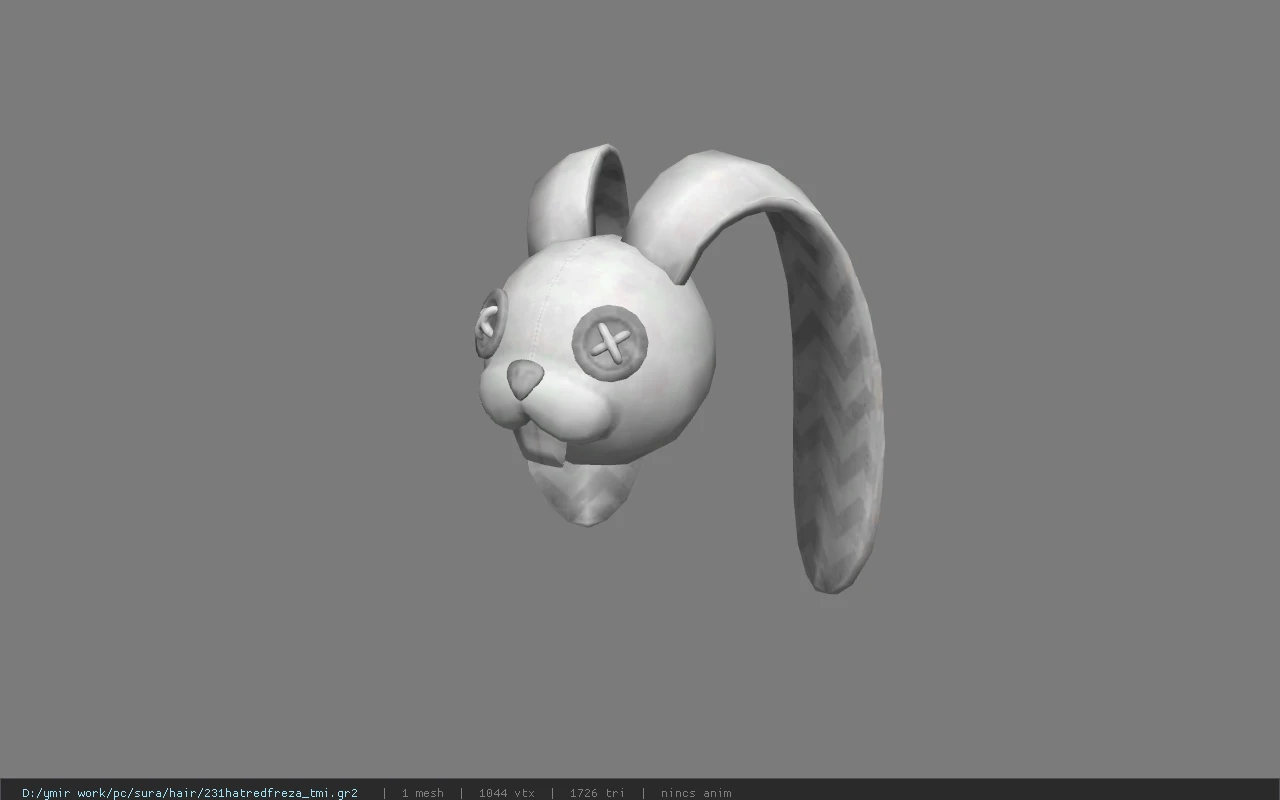1280x800 pixels.
Task: Click the '1044 vtx' vertex count
Action: [x=507, y=793]
